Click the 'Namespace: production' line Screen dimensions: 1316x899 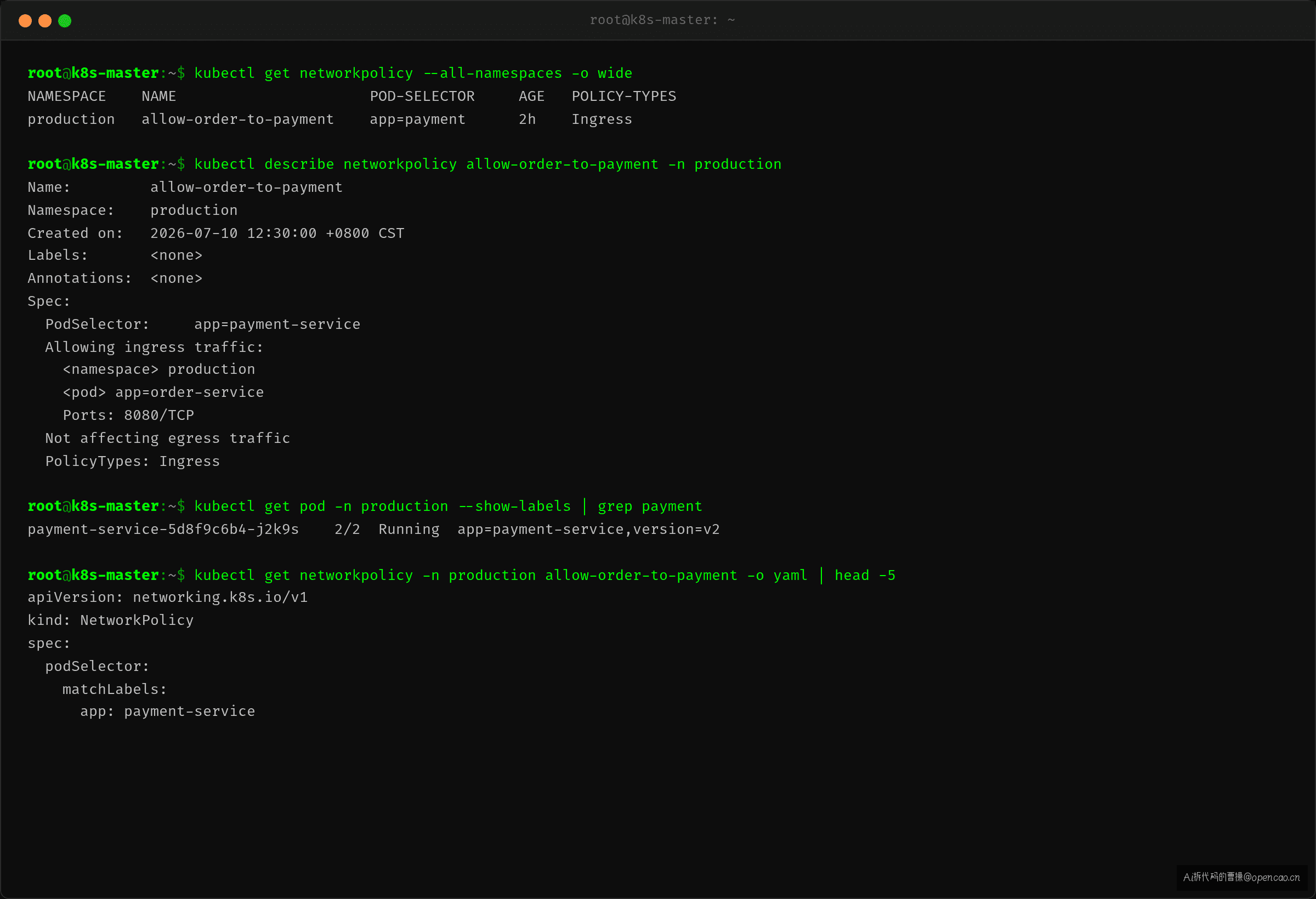tap(133, 210)
